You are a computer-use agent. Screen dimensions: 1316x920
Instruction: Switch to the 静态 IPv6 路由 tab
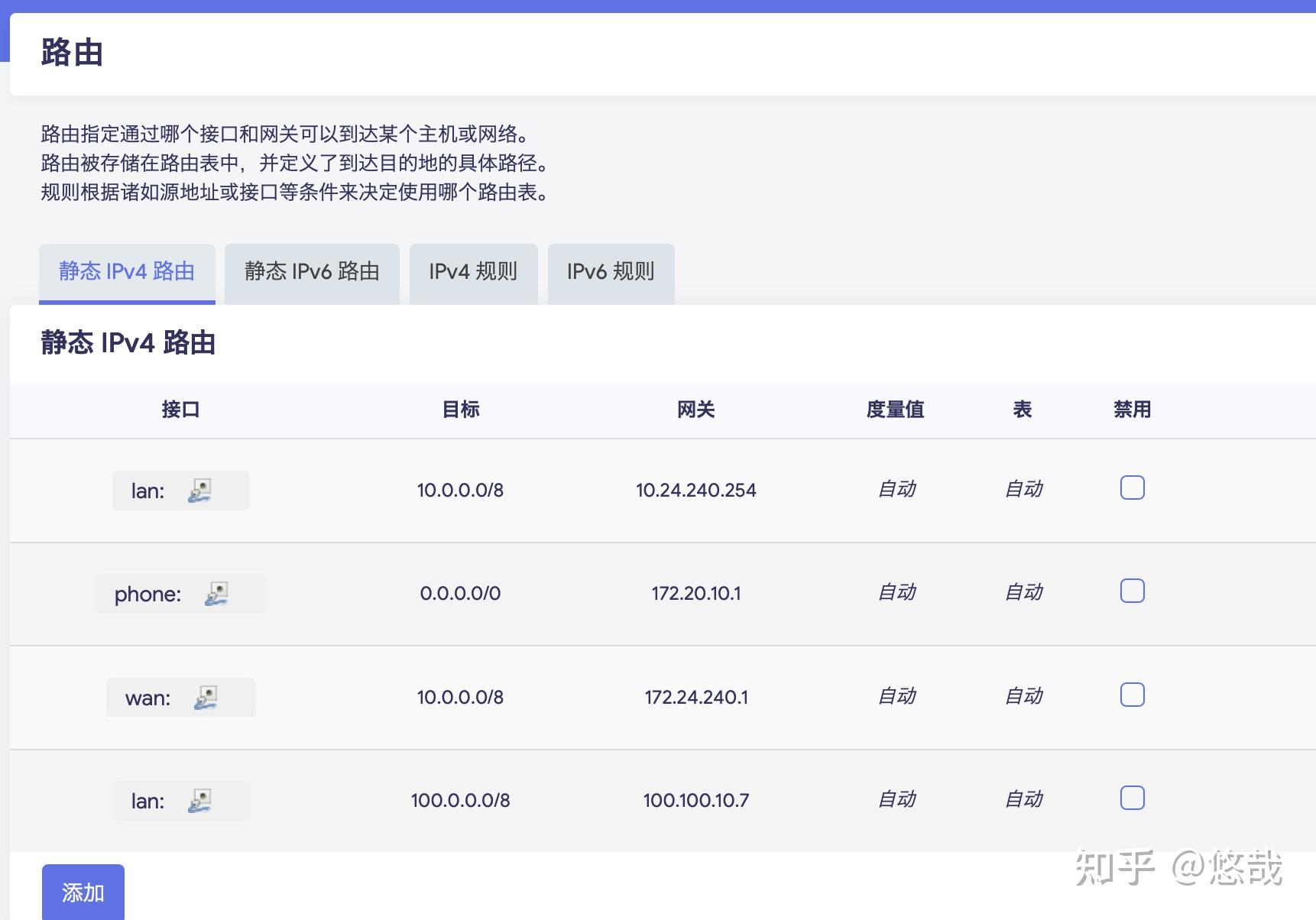(312, 273)
